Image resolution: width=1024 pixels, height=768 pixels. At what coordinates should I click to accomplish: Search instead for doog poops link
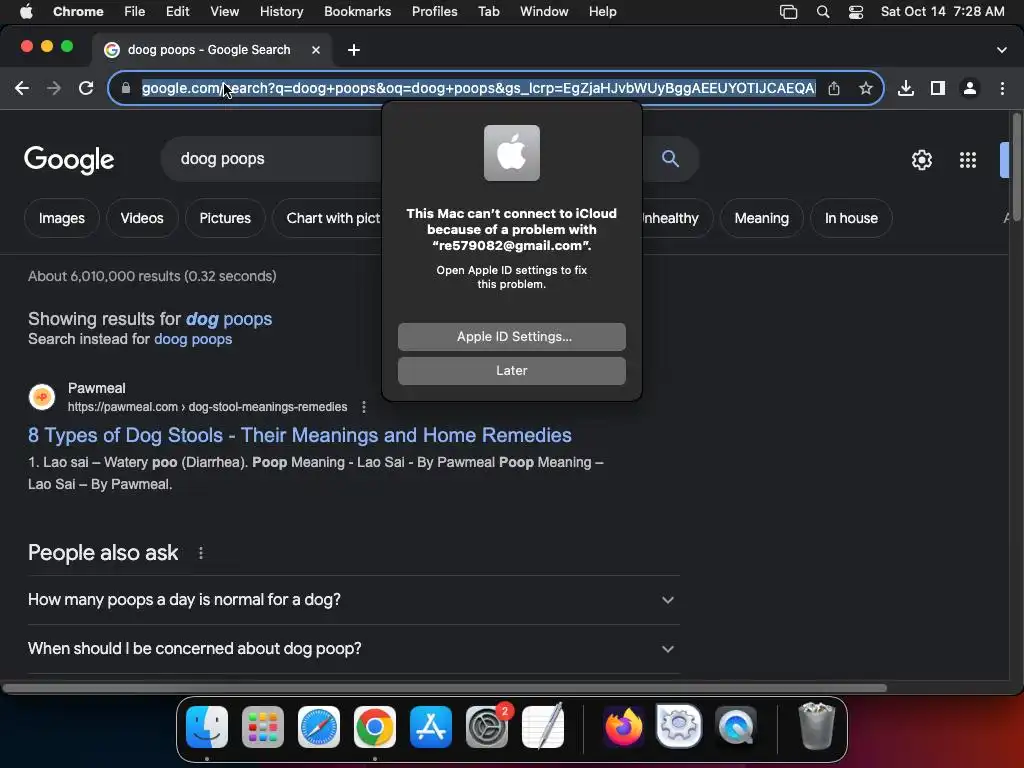pyautogui.click(x=193, y=339)
